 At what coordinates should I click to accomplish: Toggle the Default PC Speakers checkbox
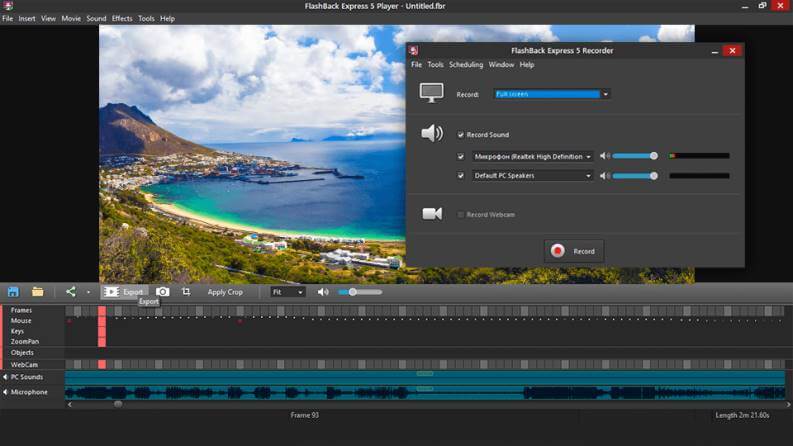460,176
